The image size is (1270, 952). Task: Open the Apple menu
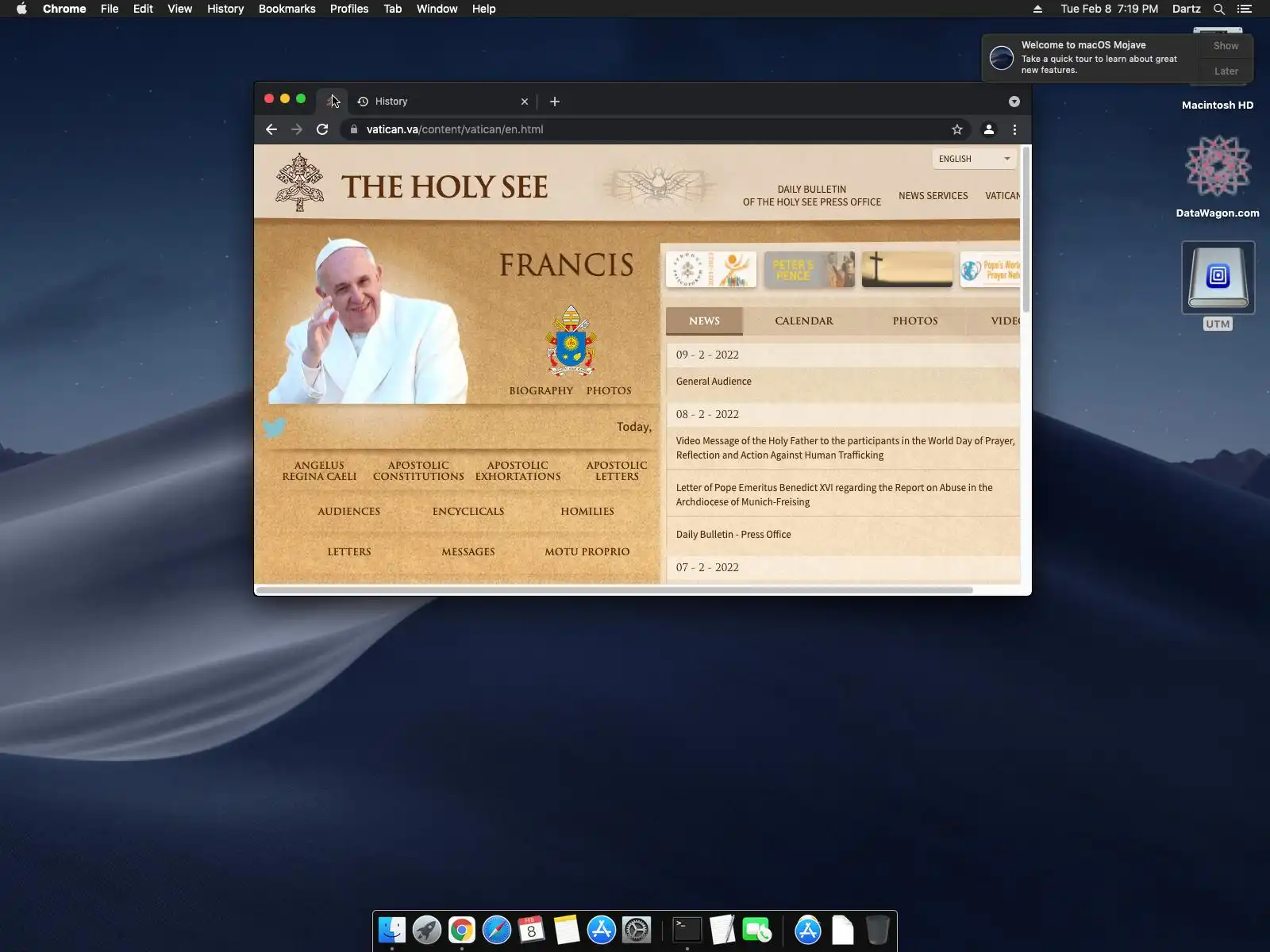tap(21, 9)
